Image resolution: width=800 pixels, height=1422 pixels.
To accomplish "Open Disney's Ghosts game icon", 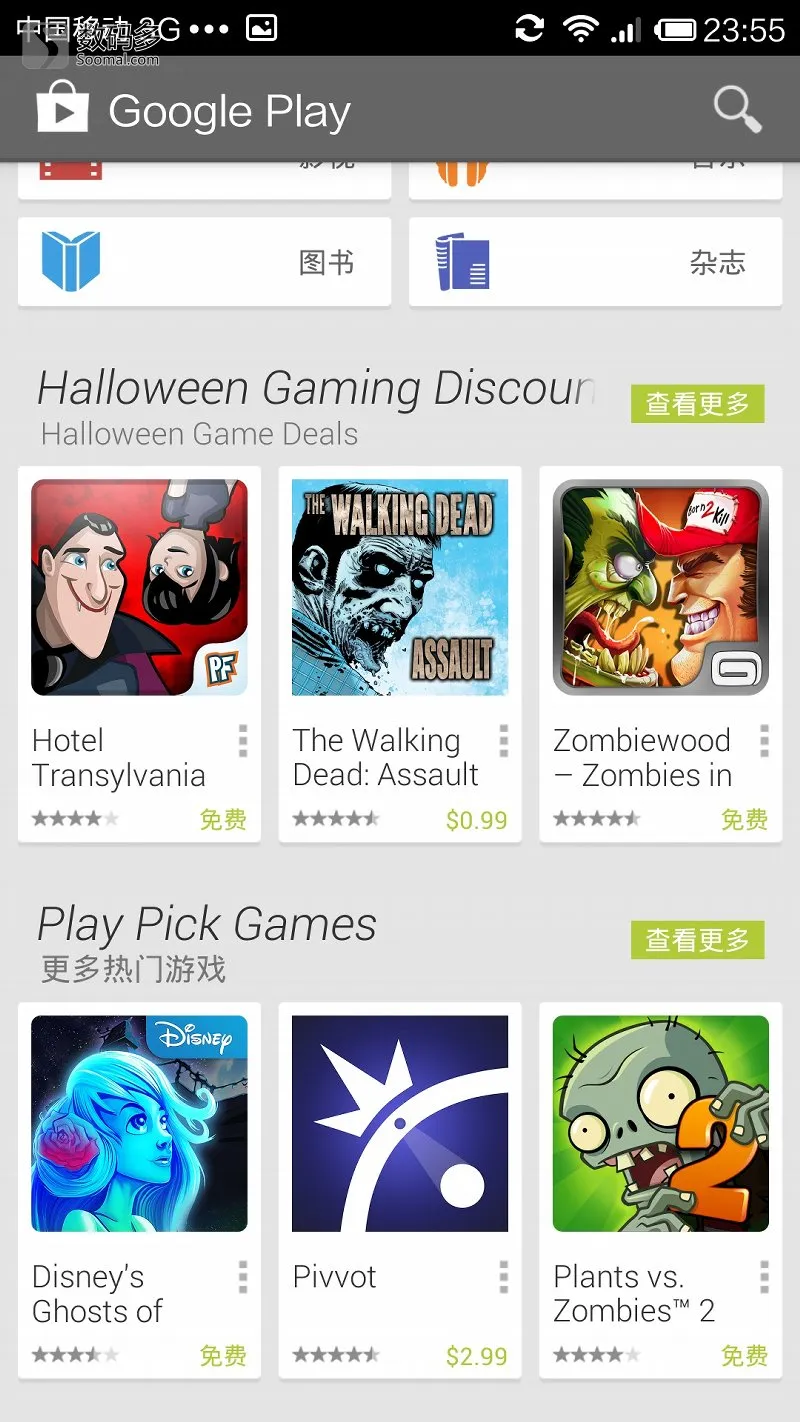I will [x=139, y=1123].
